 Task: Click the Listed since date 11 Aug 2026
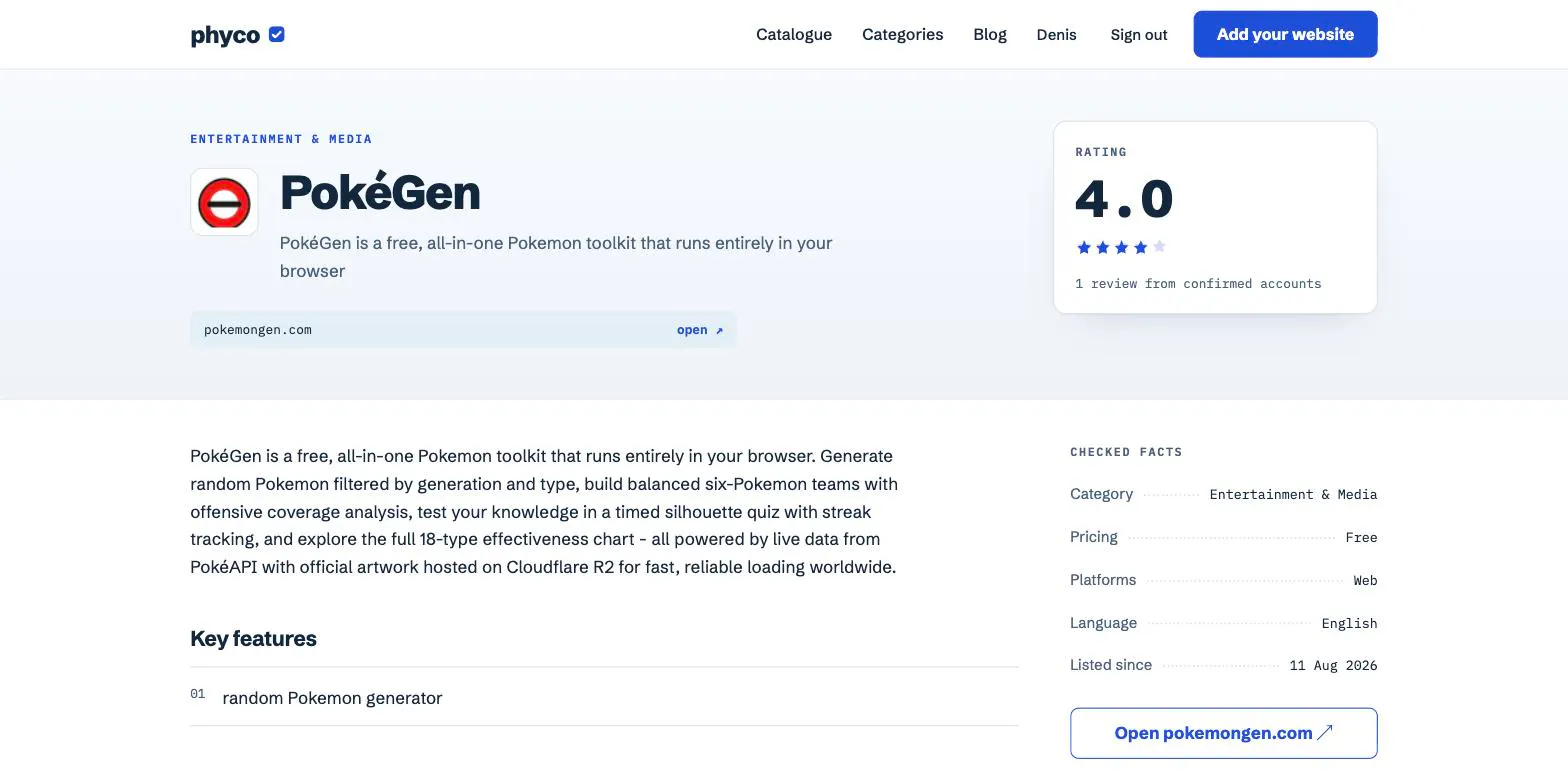1333,666
